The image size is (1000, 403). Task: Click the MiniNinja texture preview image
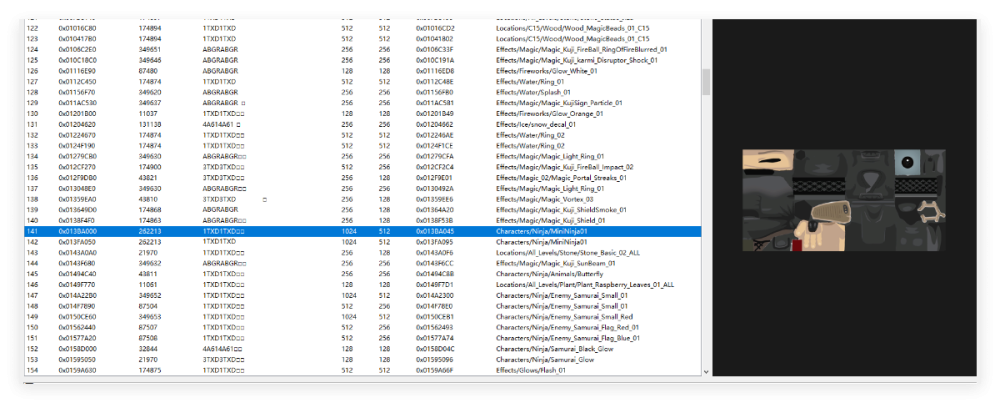pos(843,200)
